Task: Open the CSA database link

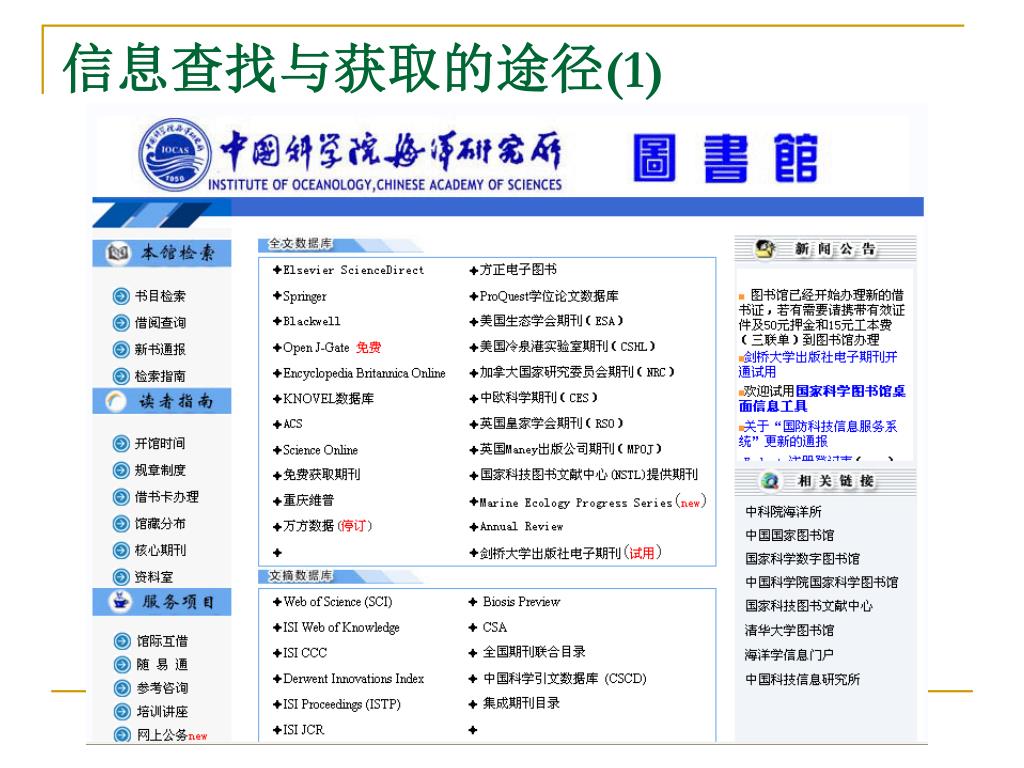Action: coord(494,627)
